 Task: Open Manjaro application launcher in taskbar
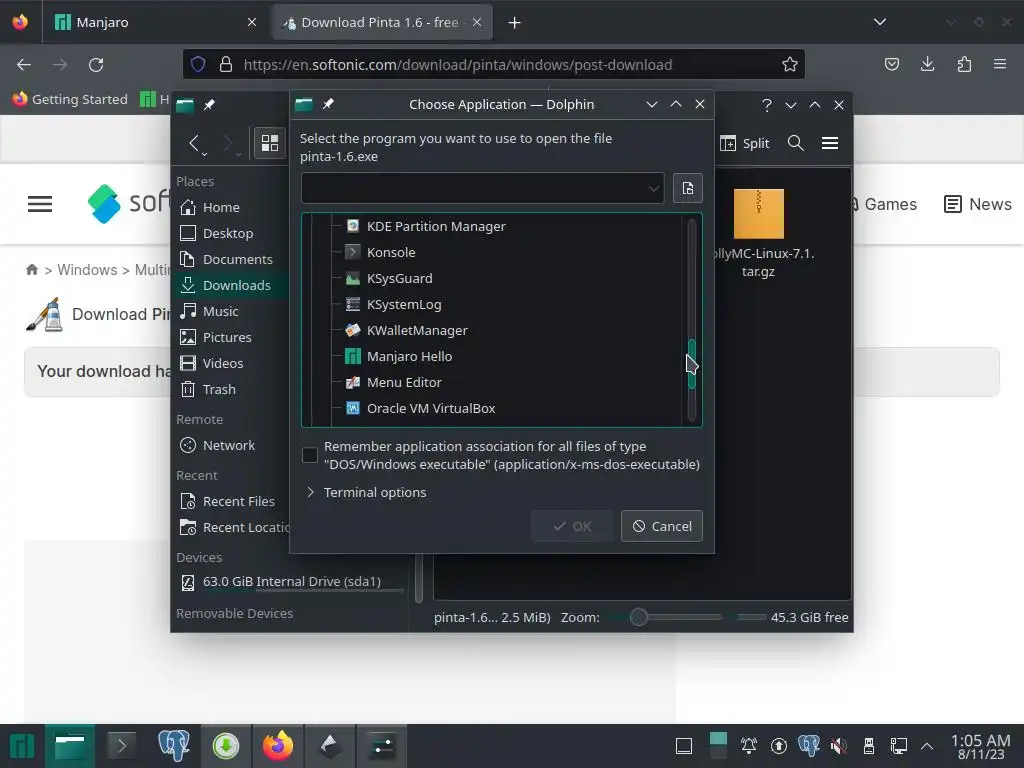22,746
